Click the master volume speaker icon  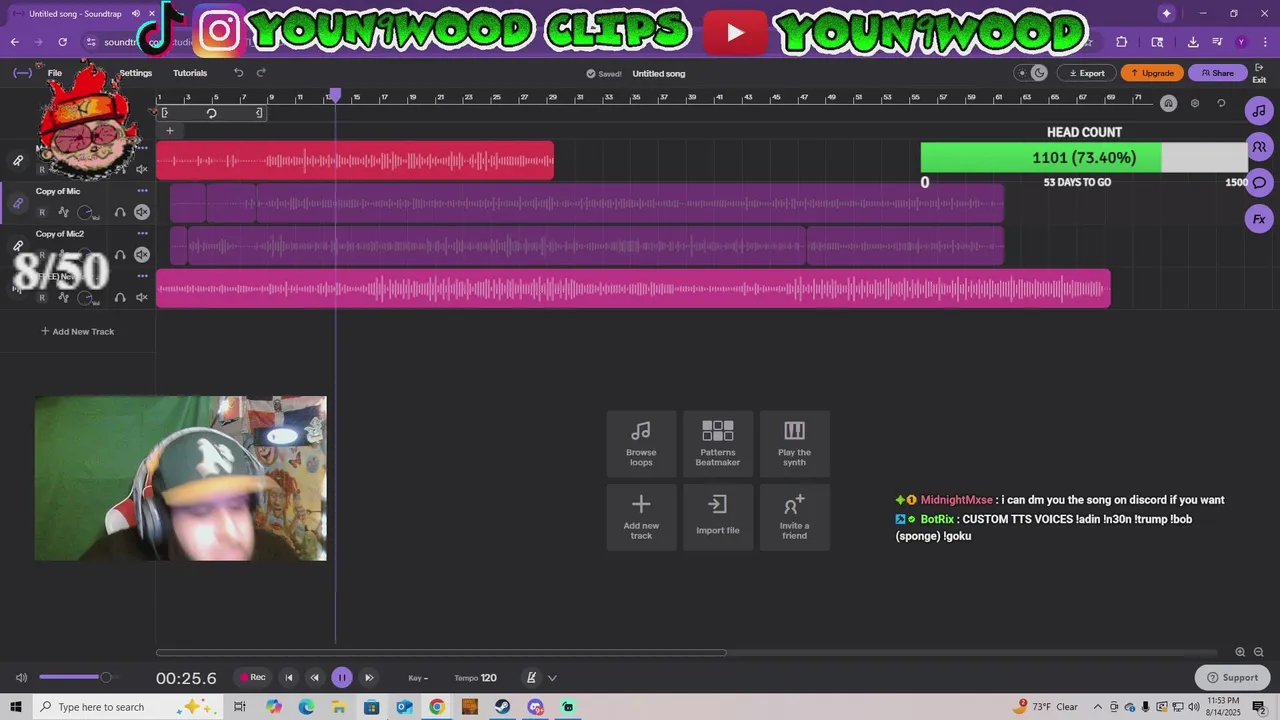(21, 678)
